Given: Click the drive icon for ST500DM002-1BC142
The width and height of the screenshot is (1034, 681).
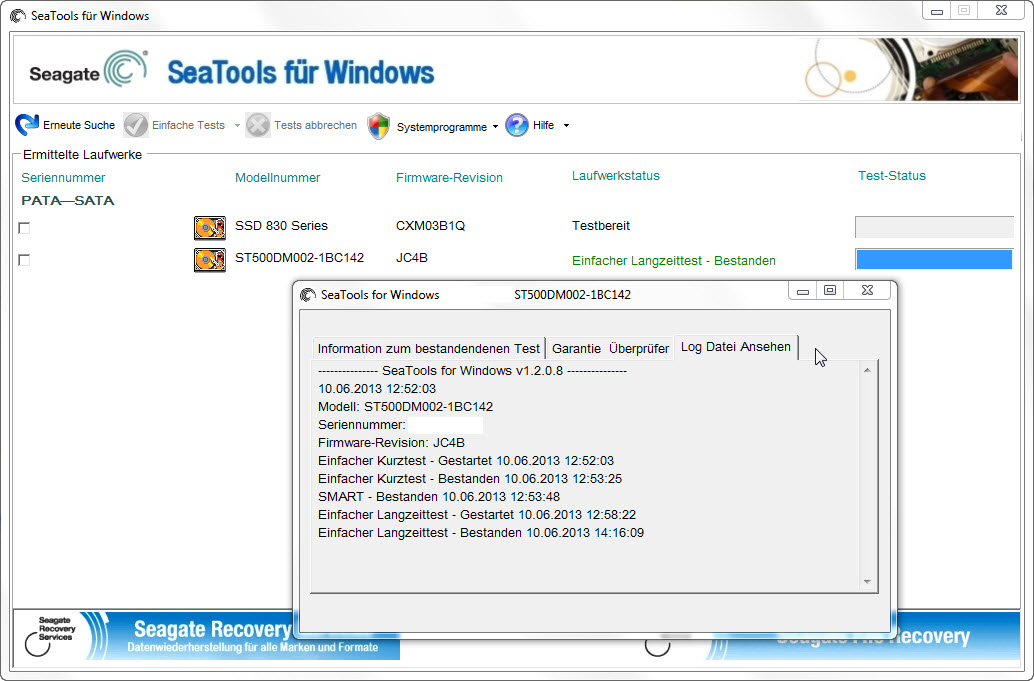Looking at the screenshot, I should tap(210, 260).
